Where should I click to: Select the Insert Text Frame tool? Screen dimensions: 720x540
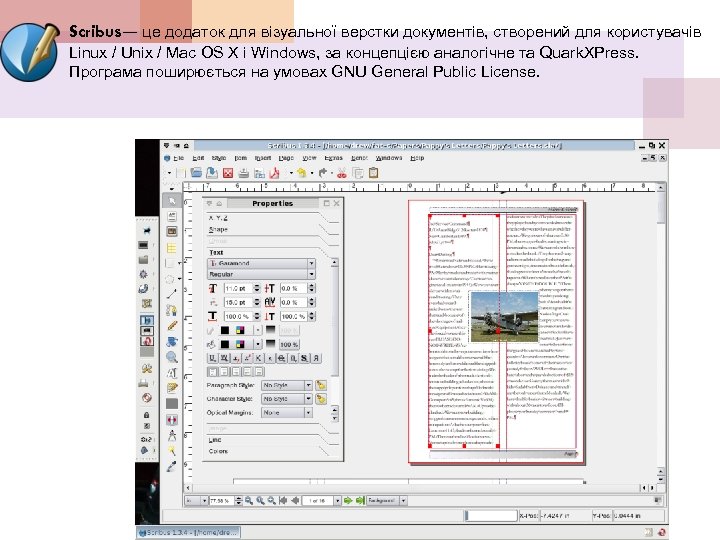click(172, 216)
